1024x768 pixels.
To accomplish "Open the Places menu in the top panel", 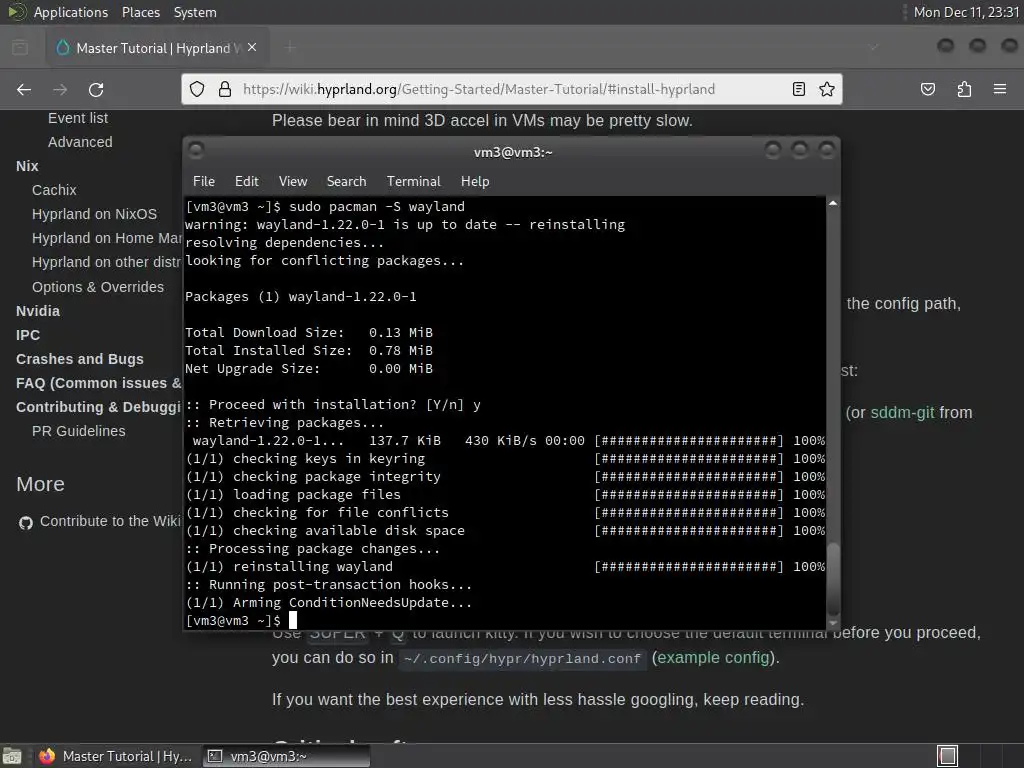I will pyautogui.click(x=140, y=12).
